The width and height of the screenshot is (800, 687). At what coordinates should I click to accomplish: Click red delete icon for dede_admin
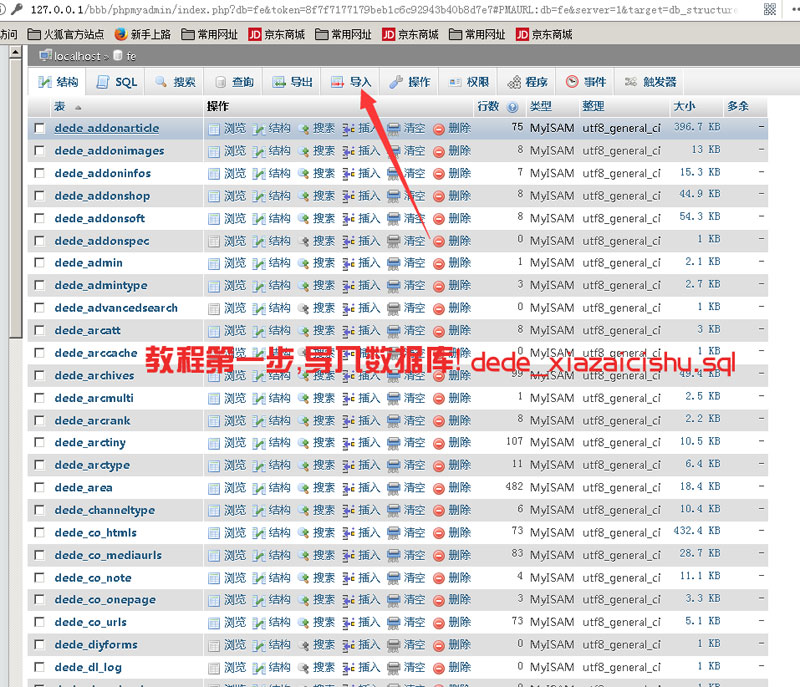[x=438, y=263]
